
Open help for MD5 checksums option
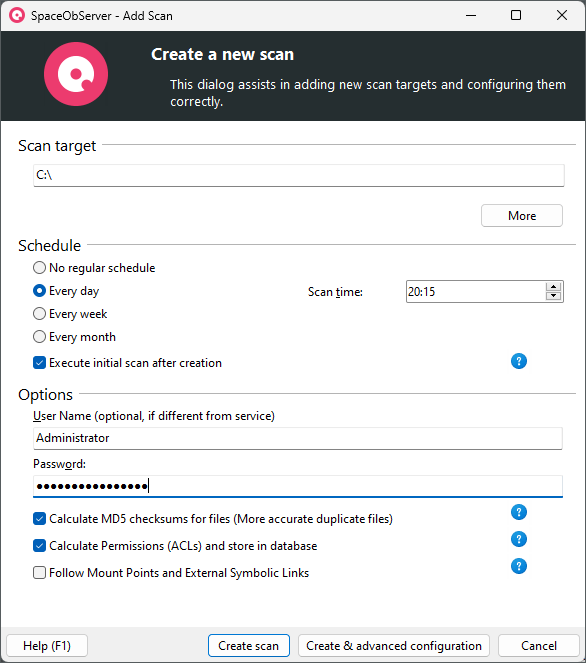[519, 512]
